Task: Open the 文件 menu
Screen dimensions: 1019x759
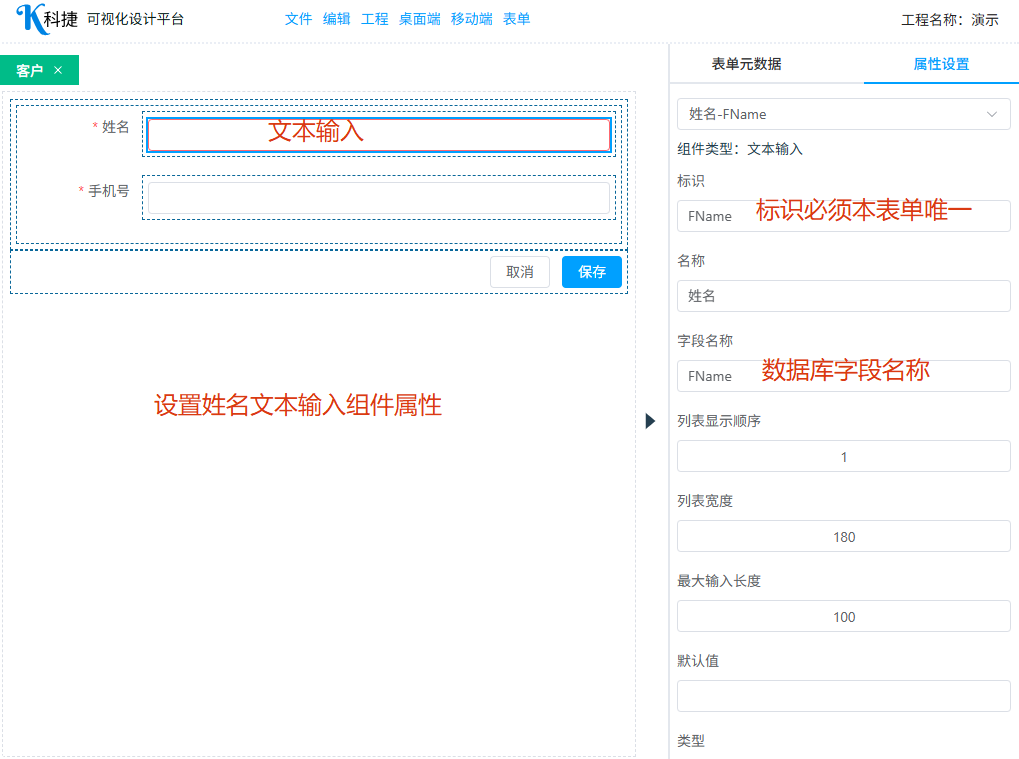Action: pos(298,19)
